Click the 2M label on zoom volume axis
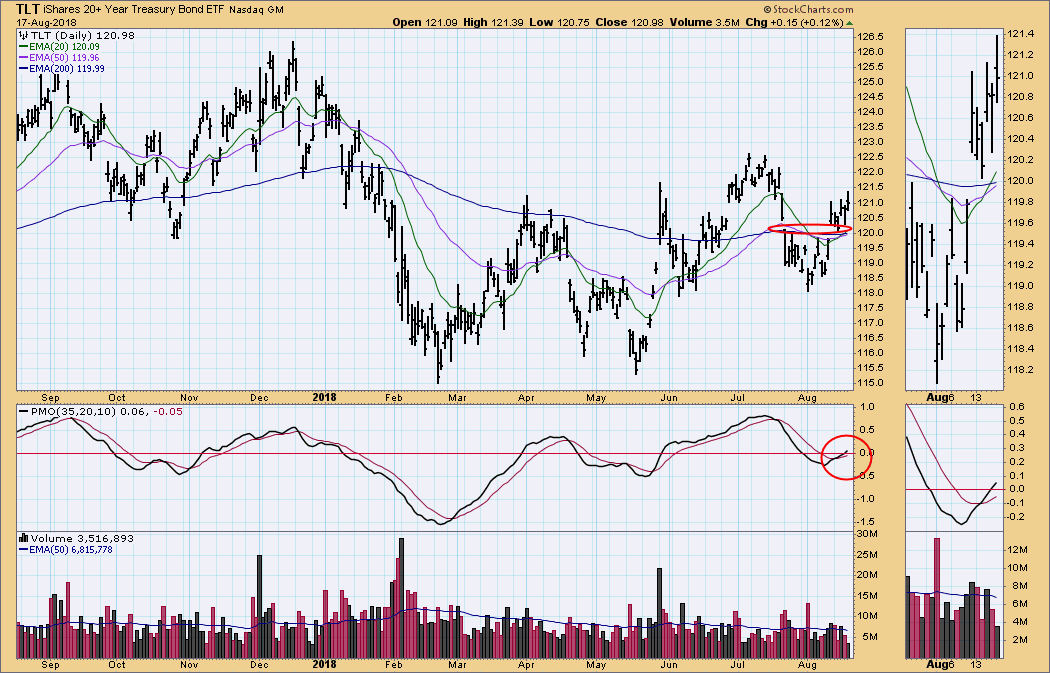The width and height of the screenshot is (1050, 673). [x=1021, y=640]
